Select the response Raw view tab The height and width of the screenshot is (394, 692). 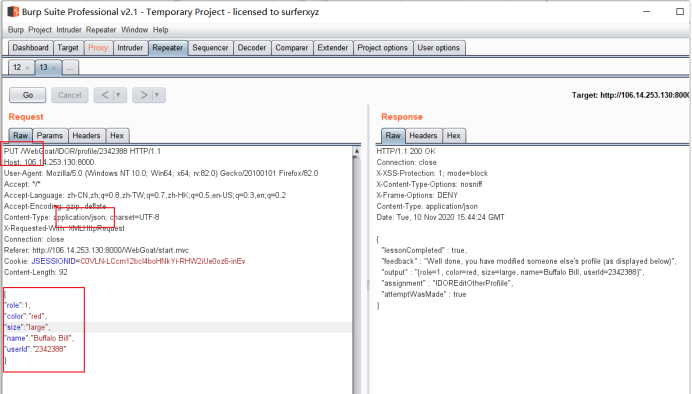point(393,135)
